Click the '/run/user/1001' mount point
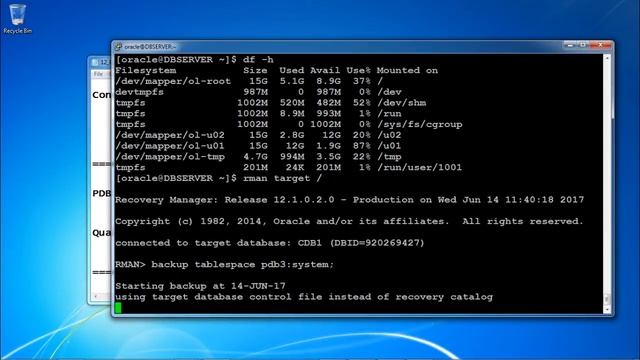 pyautogui.click(x=420, y=167)
